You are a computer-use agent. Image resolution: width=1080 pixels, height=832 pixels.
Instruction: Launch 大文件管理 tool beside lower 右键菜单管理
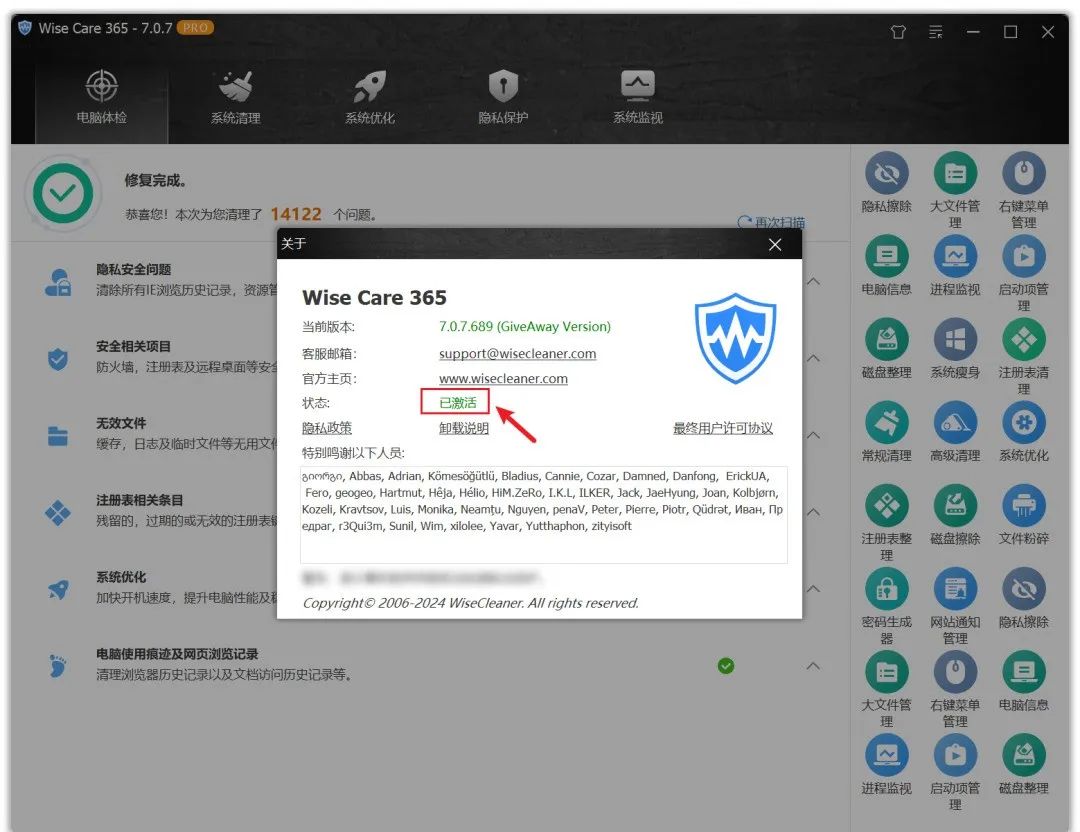click(886, 689)
